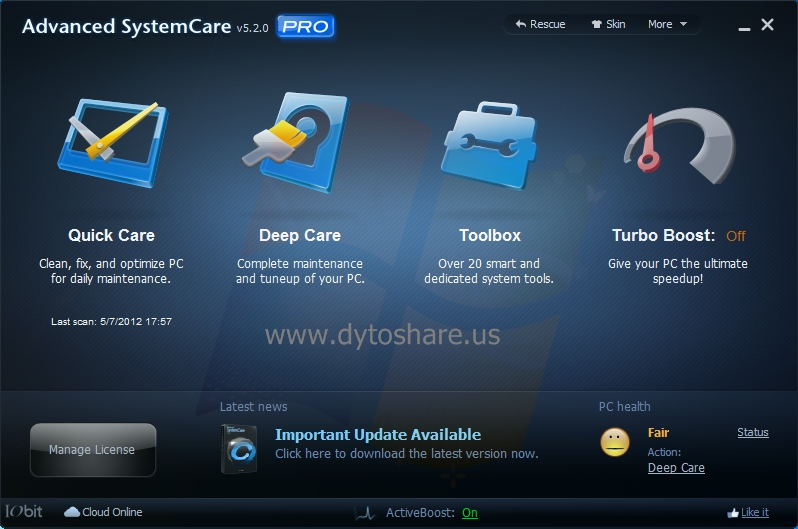Image resolution: width=798 pixels, height=529 pixels.
Task: Click 'Last scan: 5/7/2012 17:57' text
Action: 111,321
